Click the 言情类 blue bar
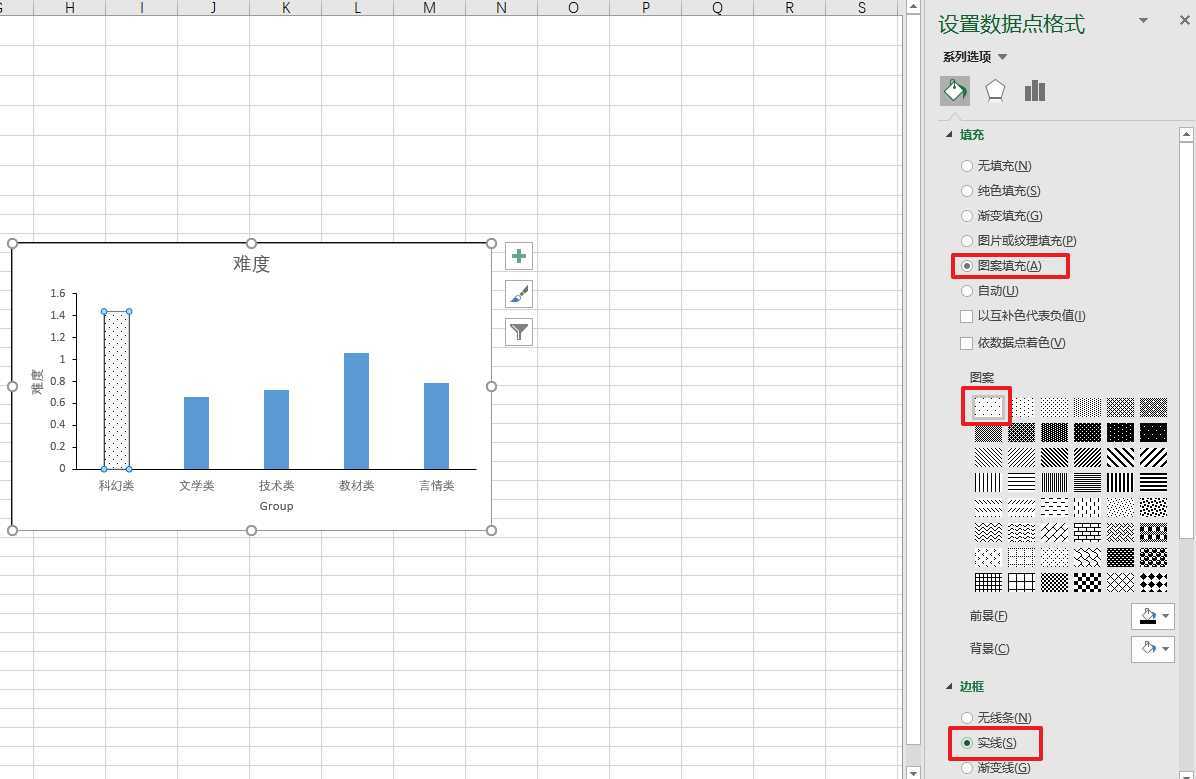 click(436, 426)
